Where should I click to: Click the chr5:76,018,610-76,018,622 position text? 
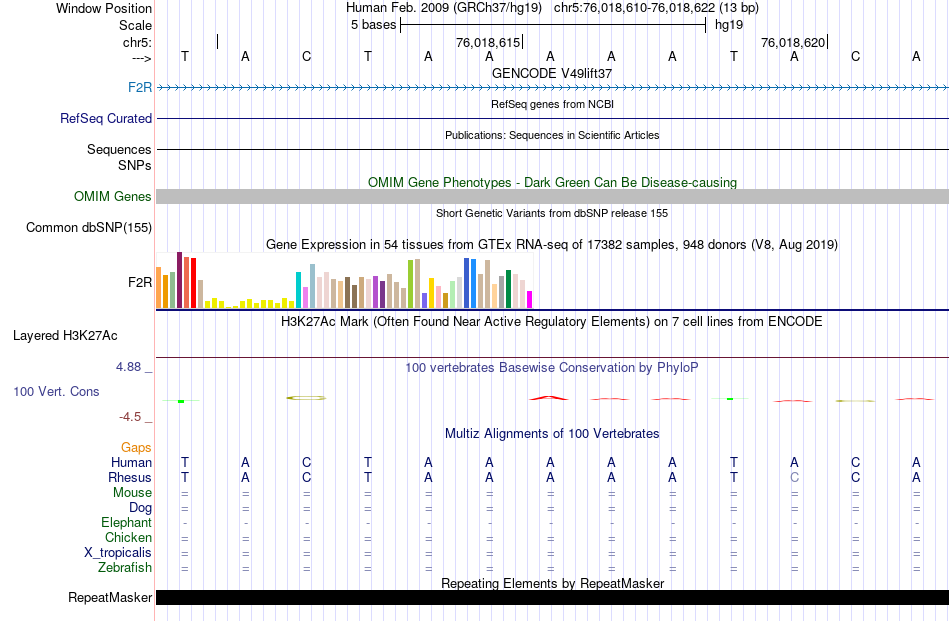656,8
